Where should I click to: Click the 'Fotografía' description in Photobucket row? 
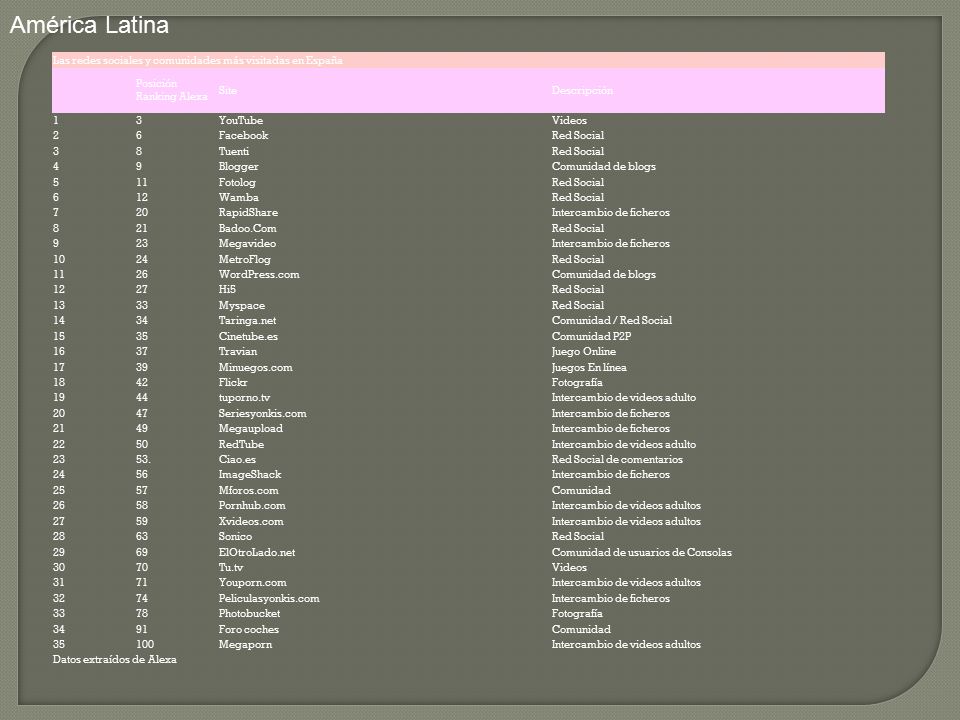[577, 613]
